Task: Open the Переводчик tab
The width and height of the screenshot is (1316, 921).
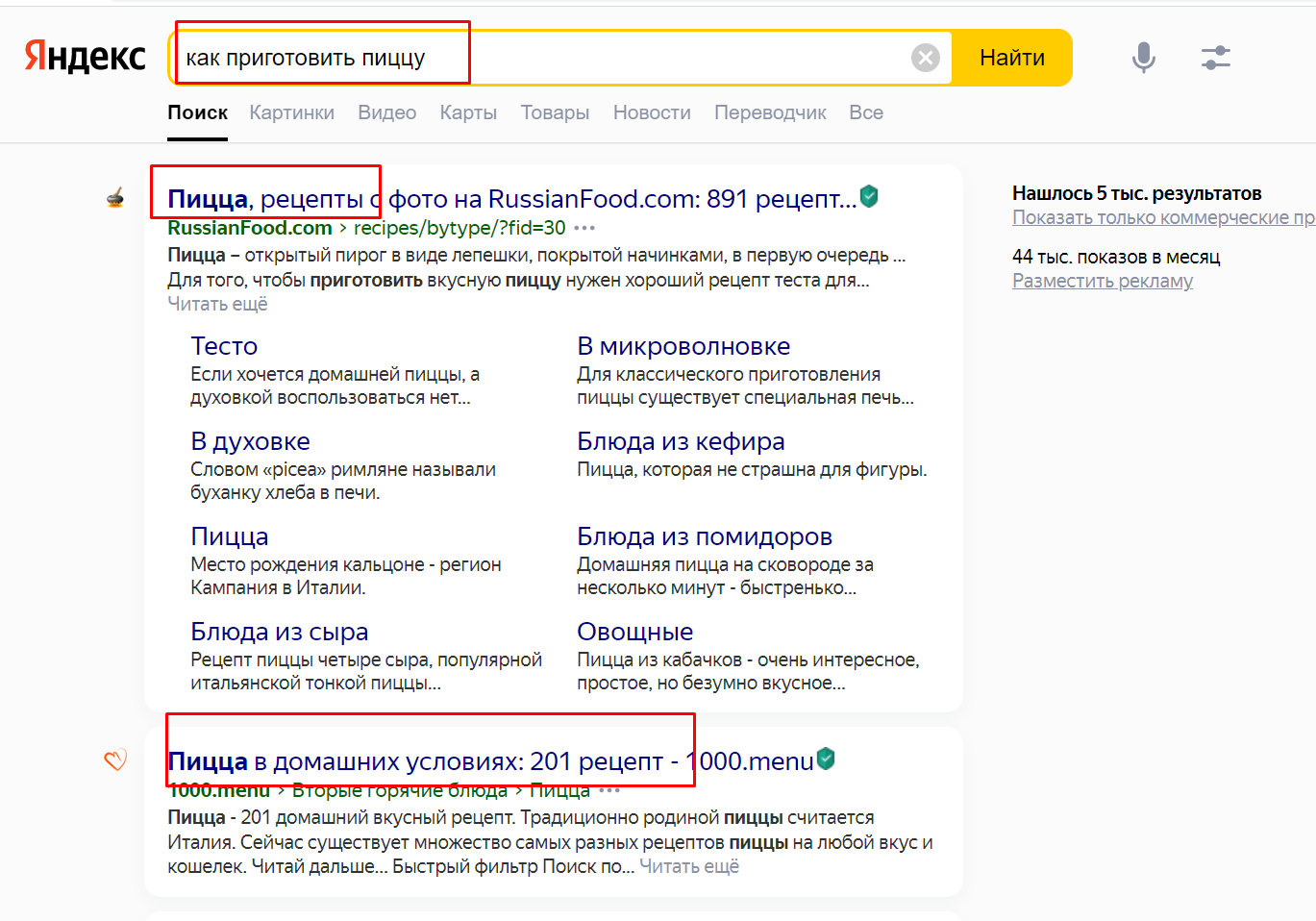Action: click(x=770, y=112)
